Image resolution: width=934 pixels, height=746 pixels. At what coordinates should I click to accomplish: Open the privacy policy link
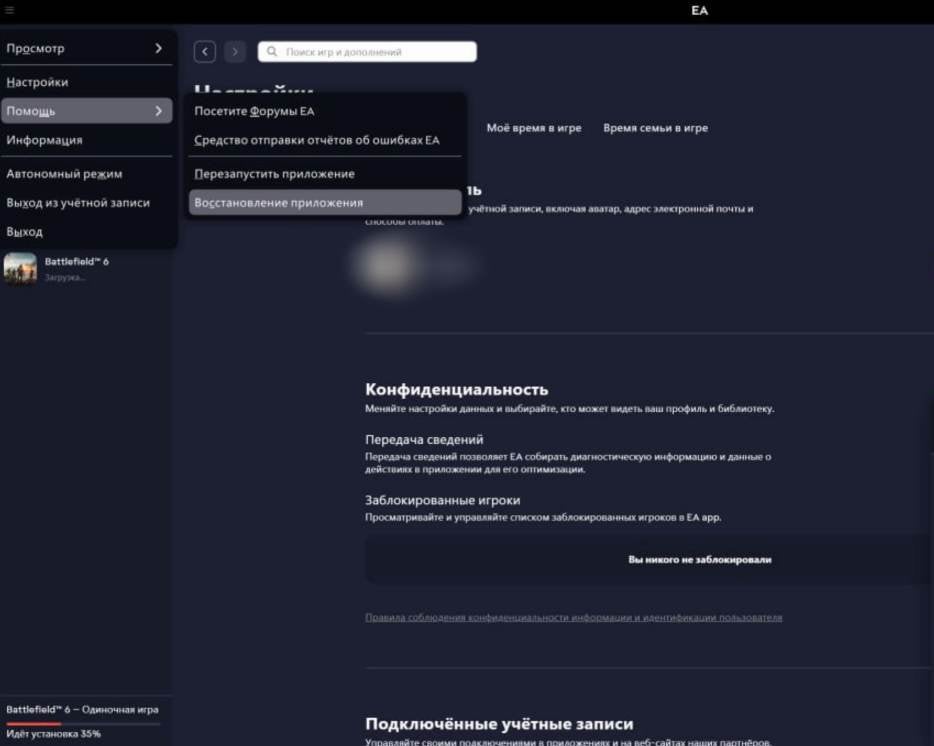[x=573, y=617]
